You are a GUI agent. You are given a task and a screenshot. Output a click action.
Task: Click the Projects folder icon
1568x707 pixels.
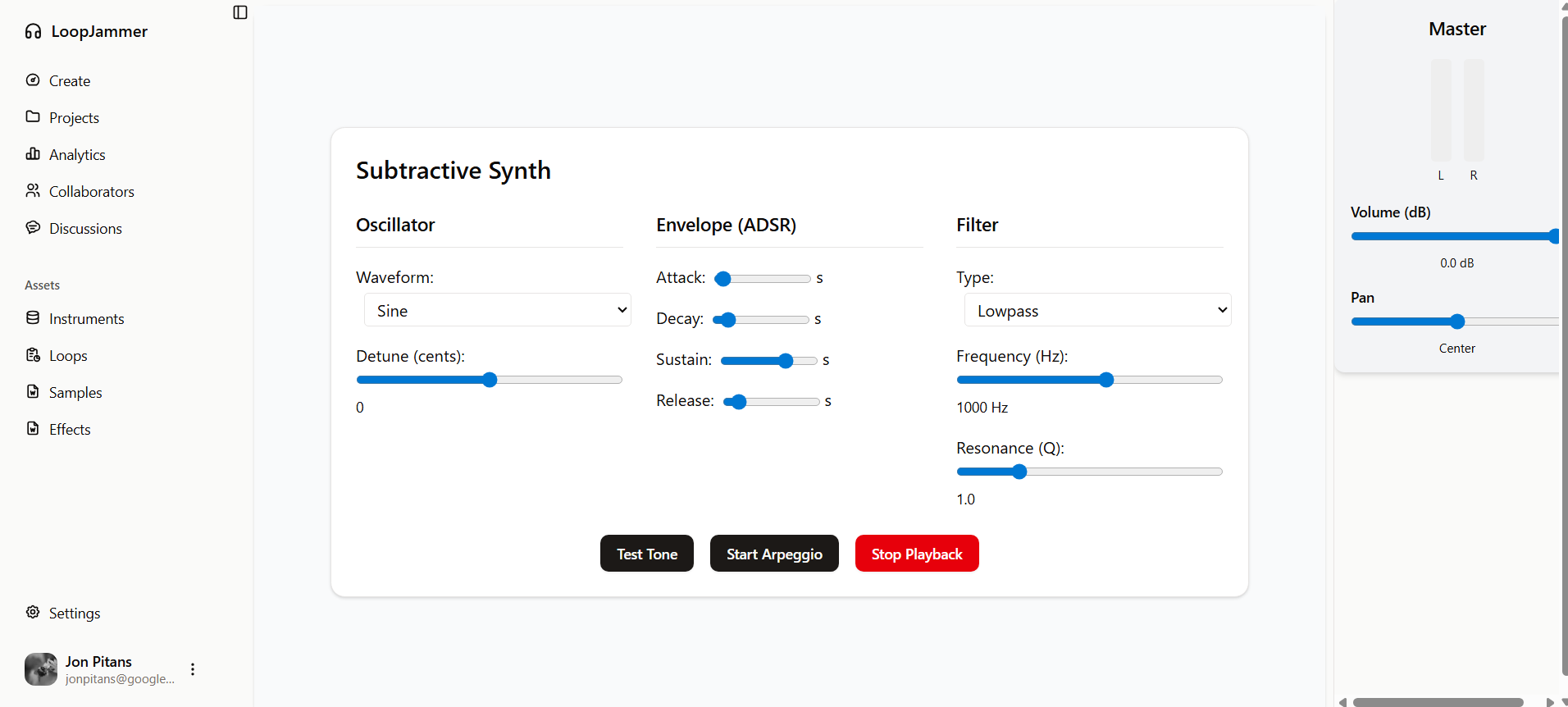(x=33, y=116)
